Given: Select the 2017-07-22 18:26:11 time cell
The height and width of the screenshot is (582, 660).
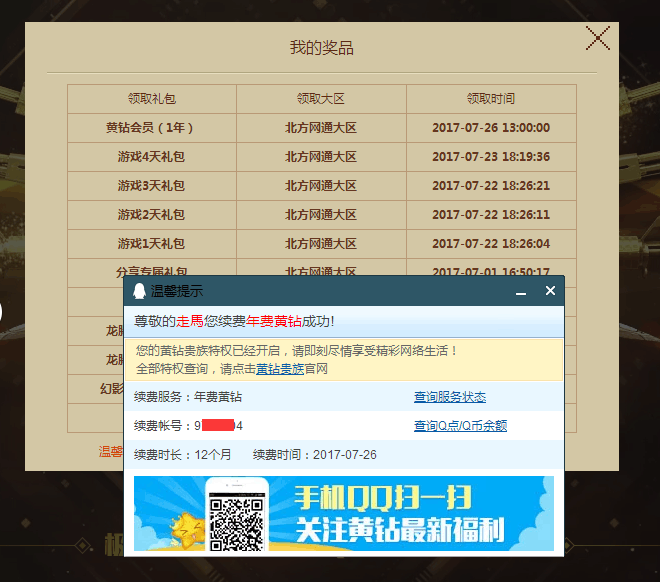Looking at the screenshot, I should [x=491, y=215].
